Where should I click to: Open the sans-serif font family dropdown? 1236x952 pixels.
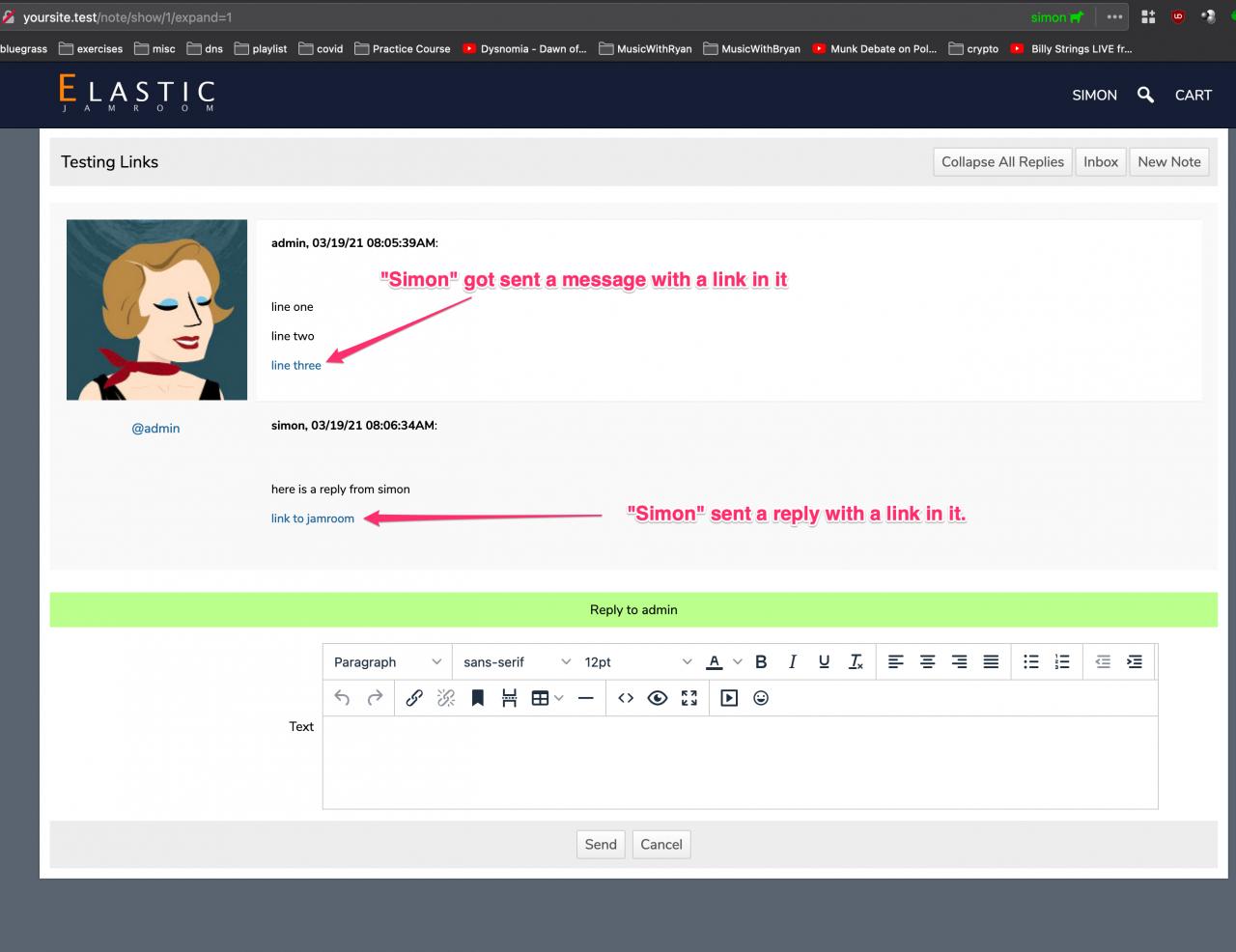pyautogui.click(x=517, y=662)
